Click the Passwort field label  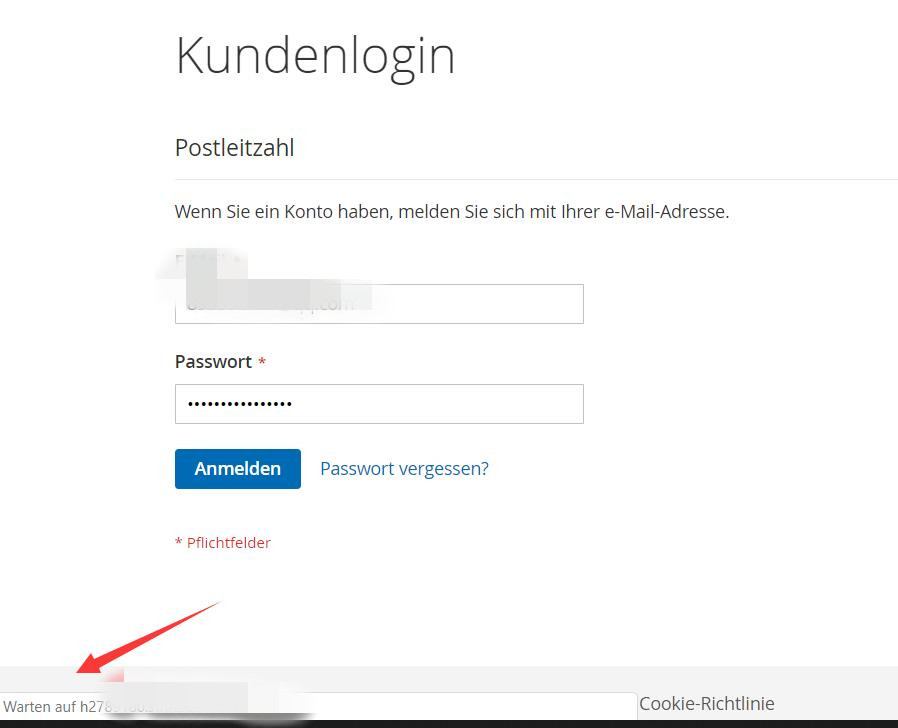213,361
